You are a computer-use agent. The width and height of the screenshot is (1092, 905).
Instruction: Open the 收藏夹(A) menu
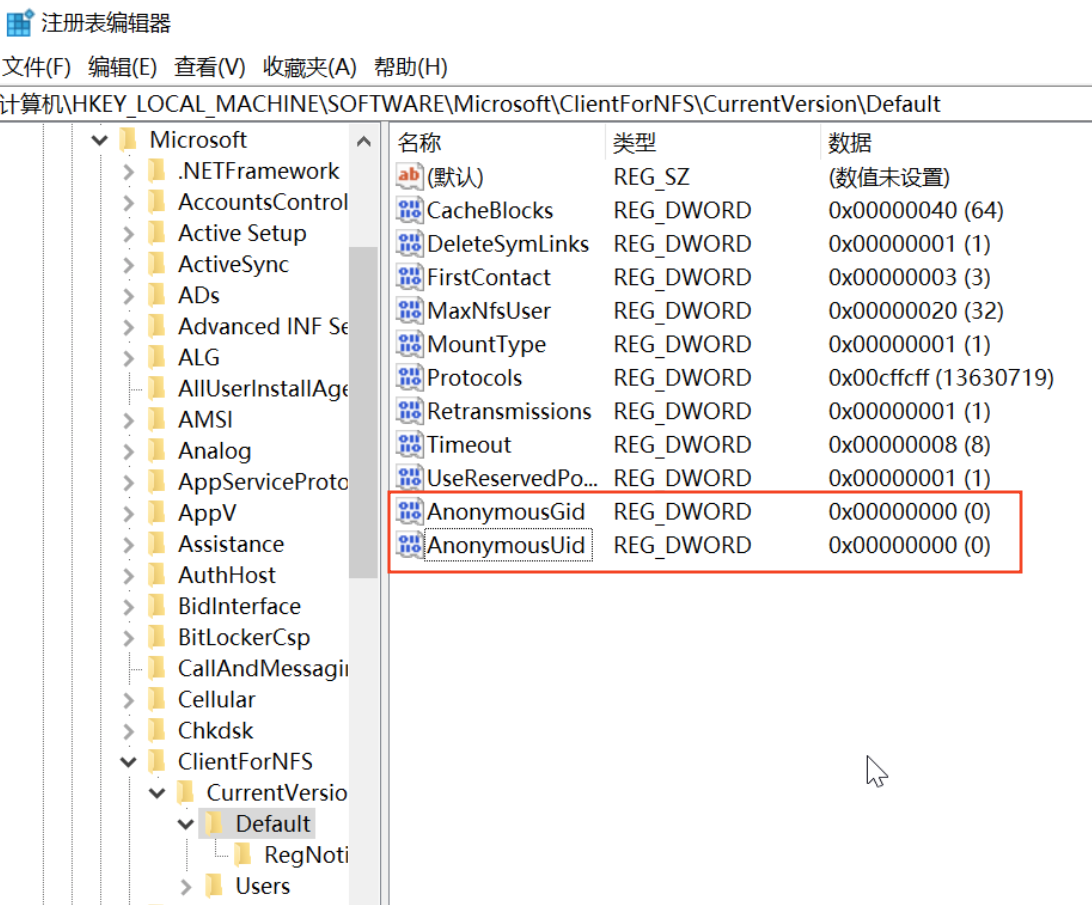click(309, 67)
